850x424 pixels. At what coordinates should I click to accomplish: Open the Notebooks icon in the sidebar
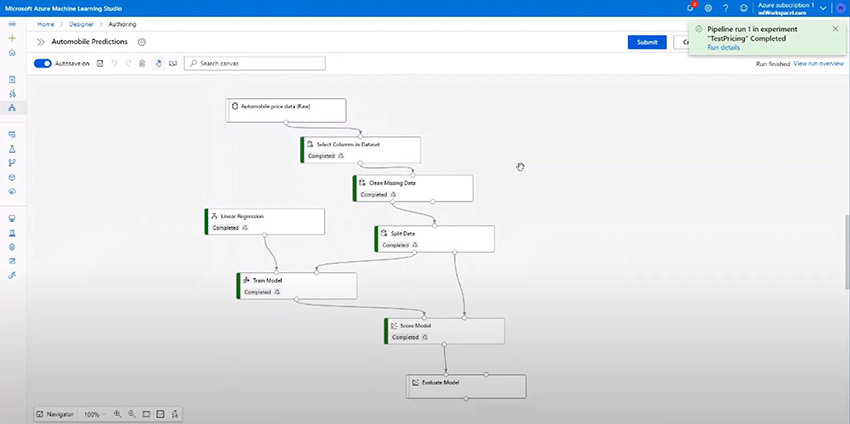click(12, 79)
